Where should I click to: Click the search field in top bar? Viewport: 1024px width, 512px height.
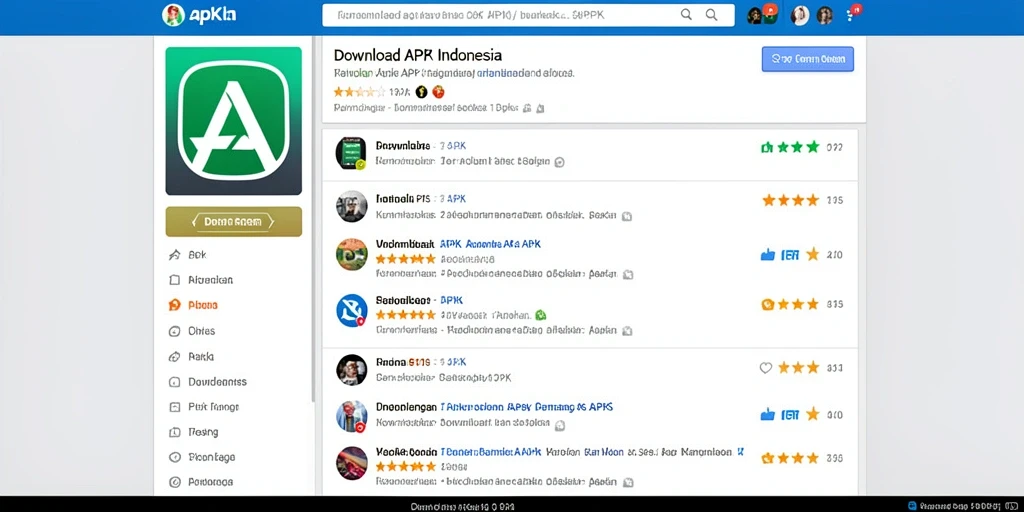click(x=528, y=15)
